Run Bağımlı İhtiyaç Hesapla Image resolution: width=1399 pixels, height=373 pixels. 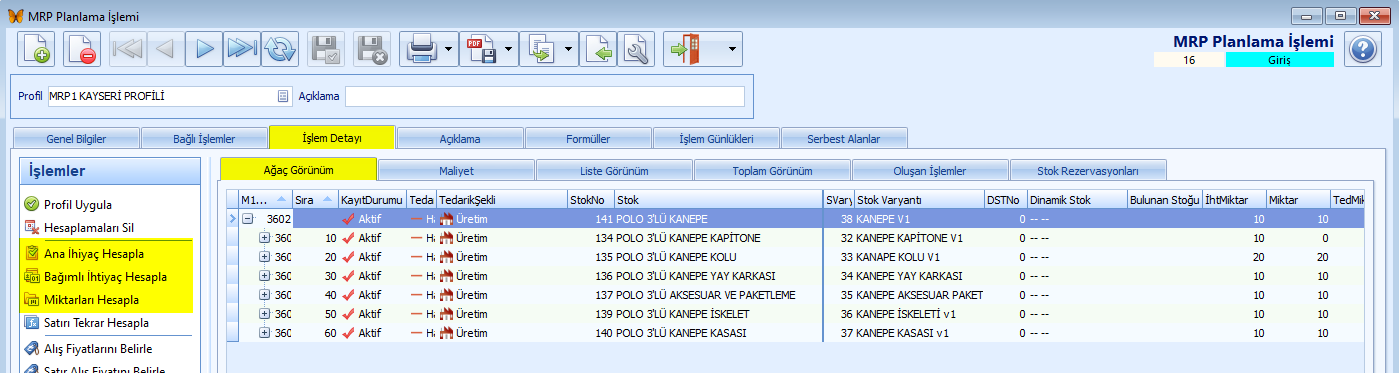(x=105, y=276)
